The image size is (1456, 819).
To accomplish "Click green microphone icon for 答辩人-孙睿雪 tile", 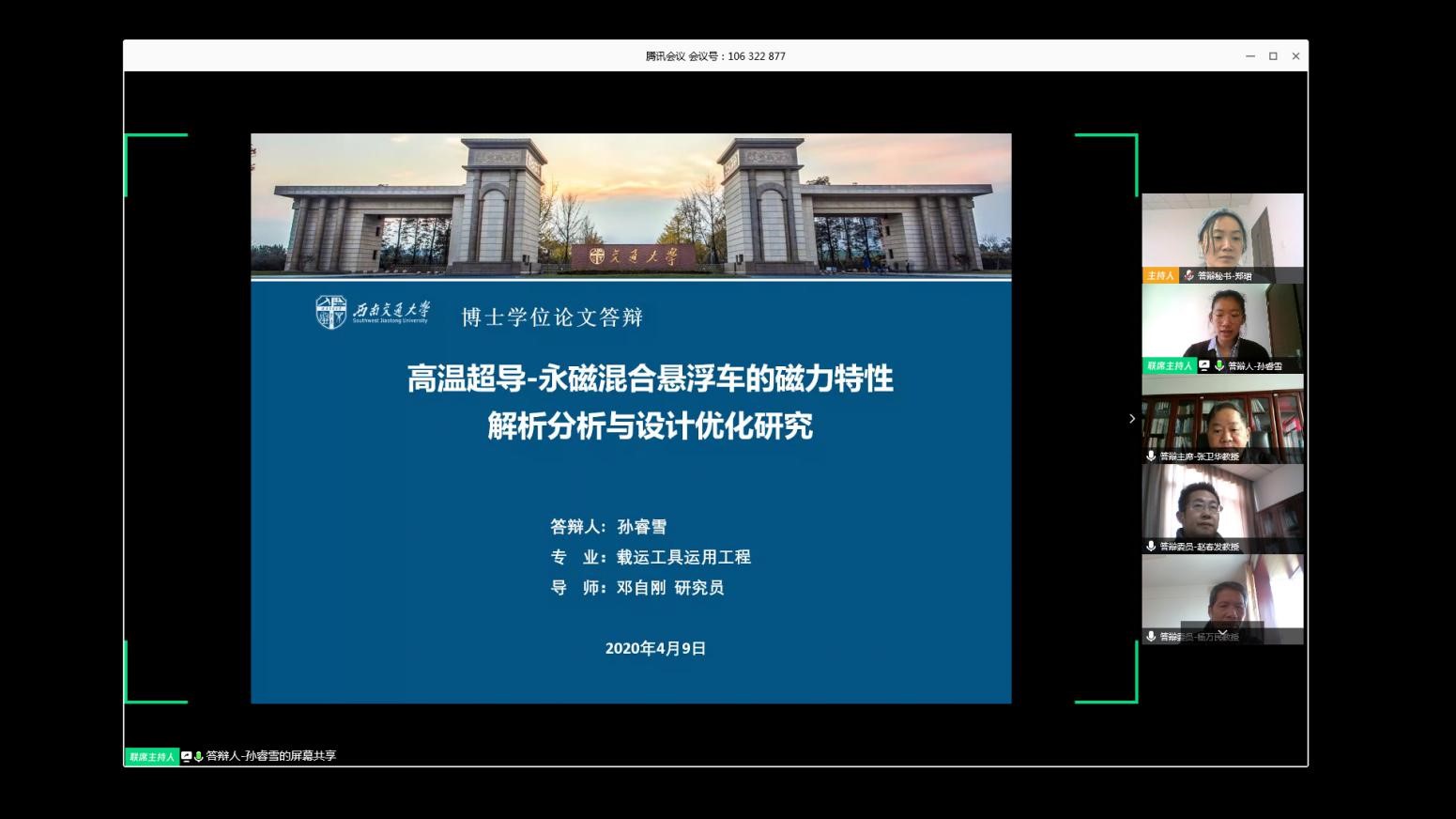I will [x=1219, y=365].
